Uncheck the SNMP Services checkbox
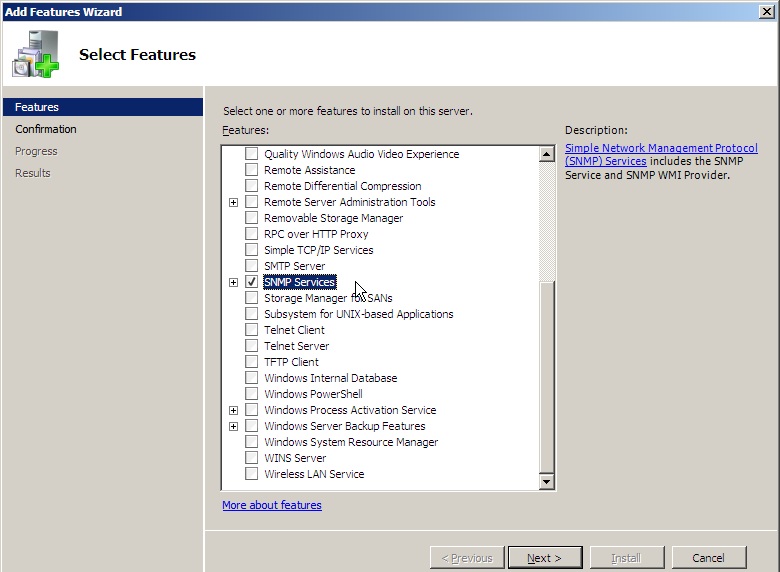Viewport: 780px width, 572px height. (251, 282)
